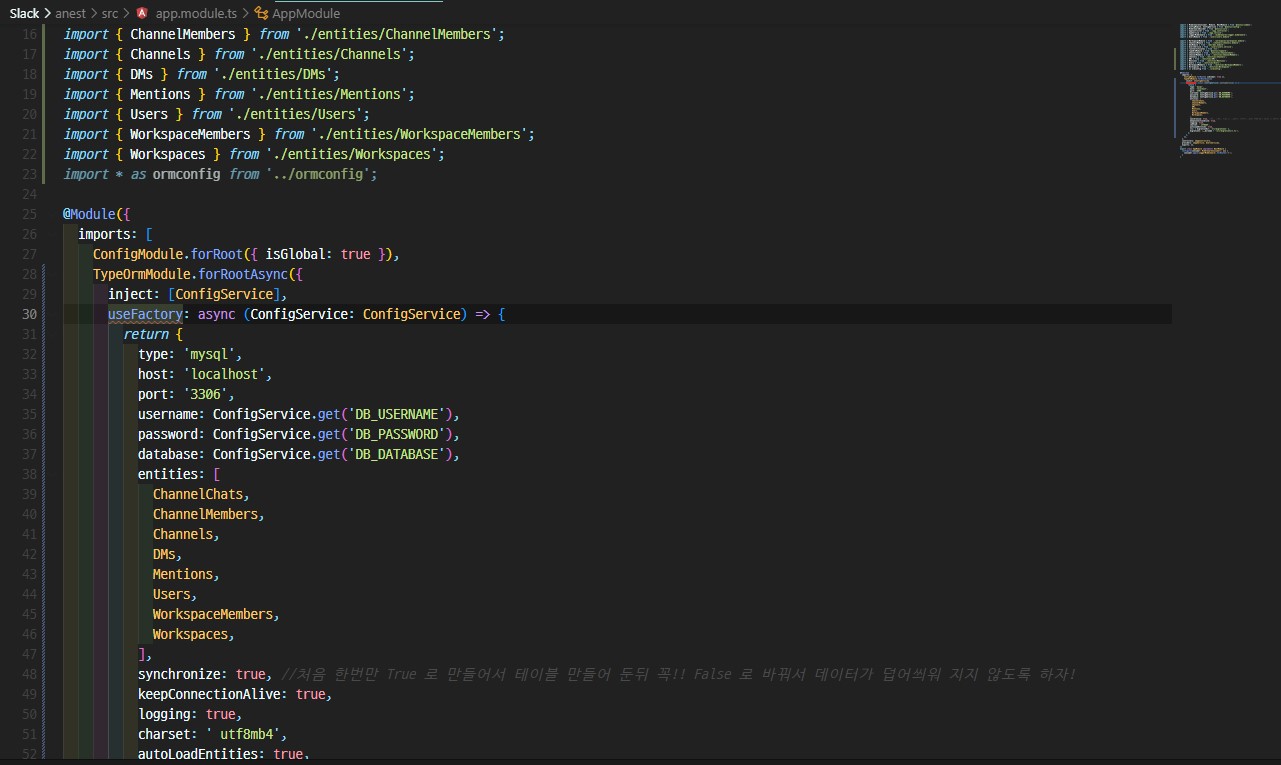Select the src breadcrumb folder
1281x765 pixels.
click(110, 14)
